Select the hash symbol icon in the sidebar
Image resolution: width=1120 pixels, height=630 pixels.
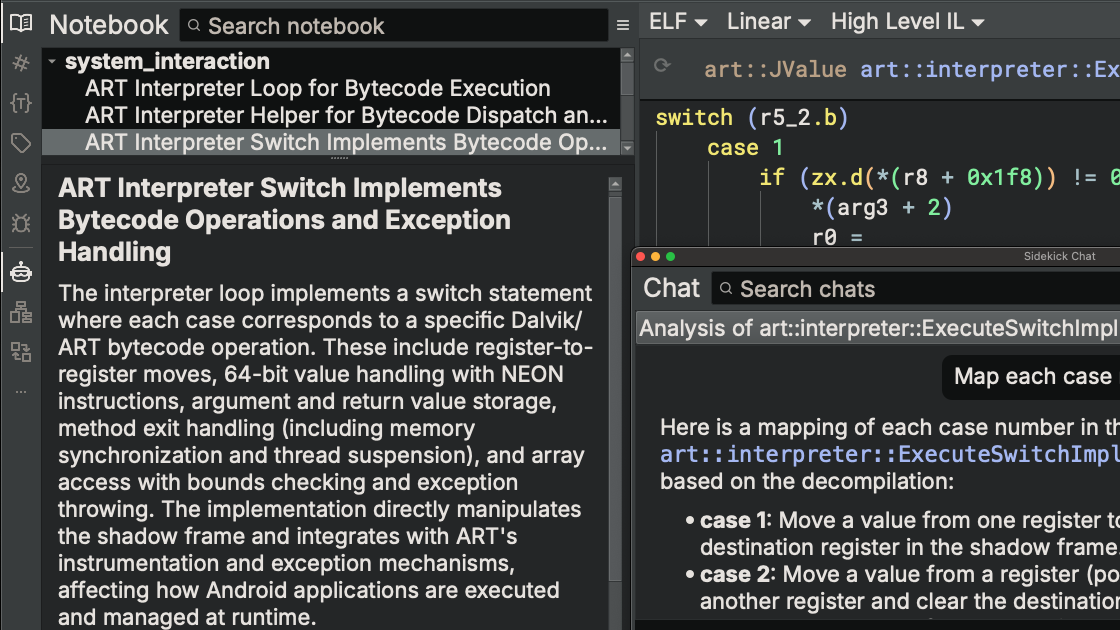(20, 63)
